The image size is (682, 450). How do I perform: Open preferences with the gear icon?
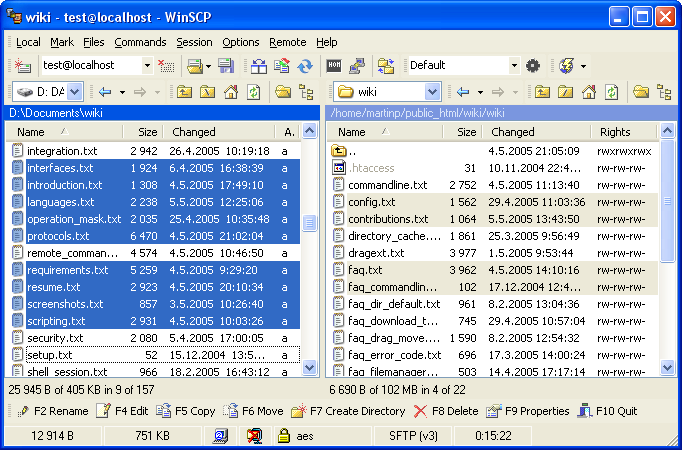[533, 66]
